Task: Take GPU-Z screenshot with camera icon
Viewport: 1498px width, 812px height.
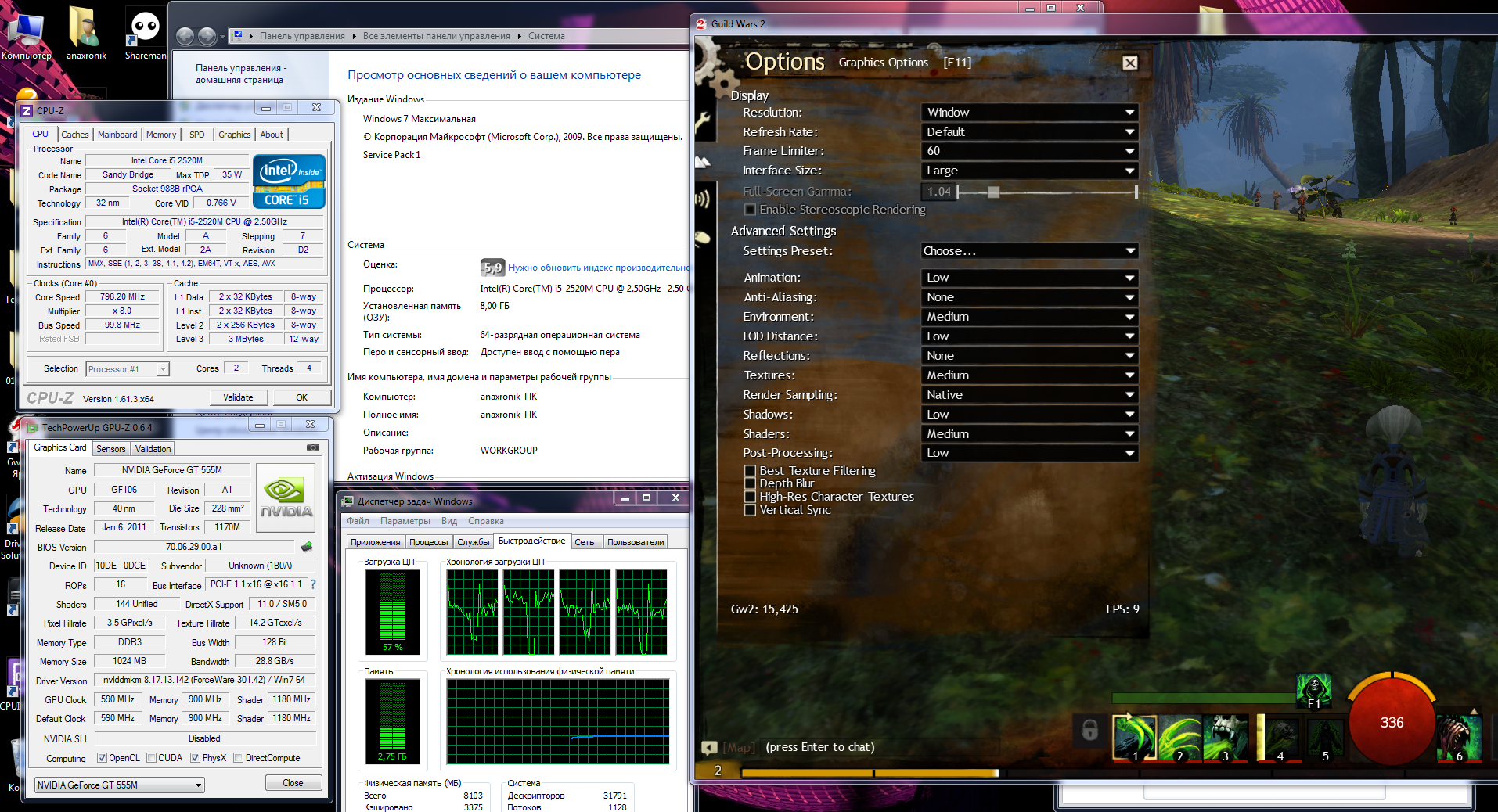Action: click(x=313, y=447)
